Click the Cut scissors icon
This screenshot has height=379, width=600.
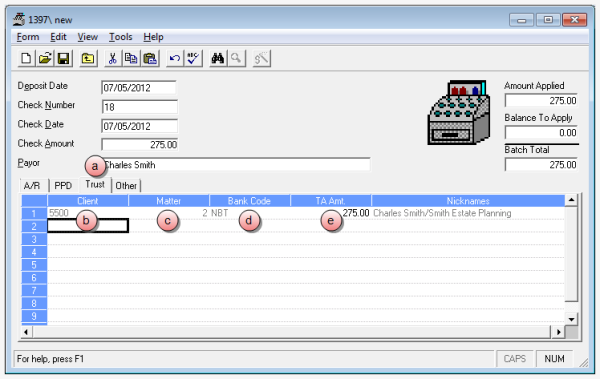tap(112, 59)
